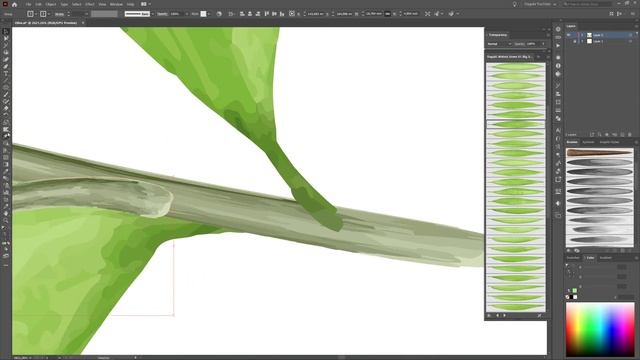Open the Object menu

(x=51, y=4)
